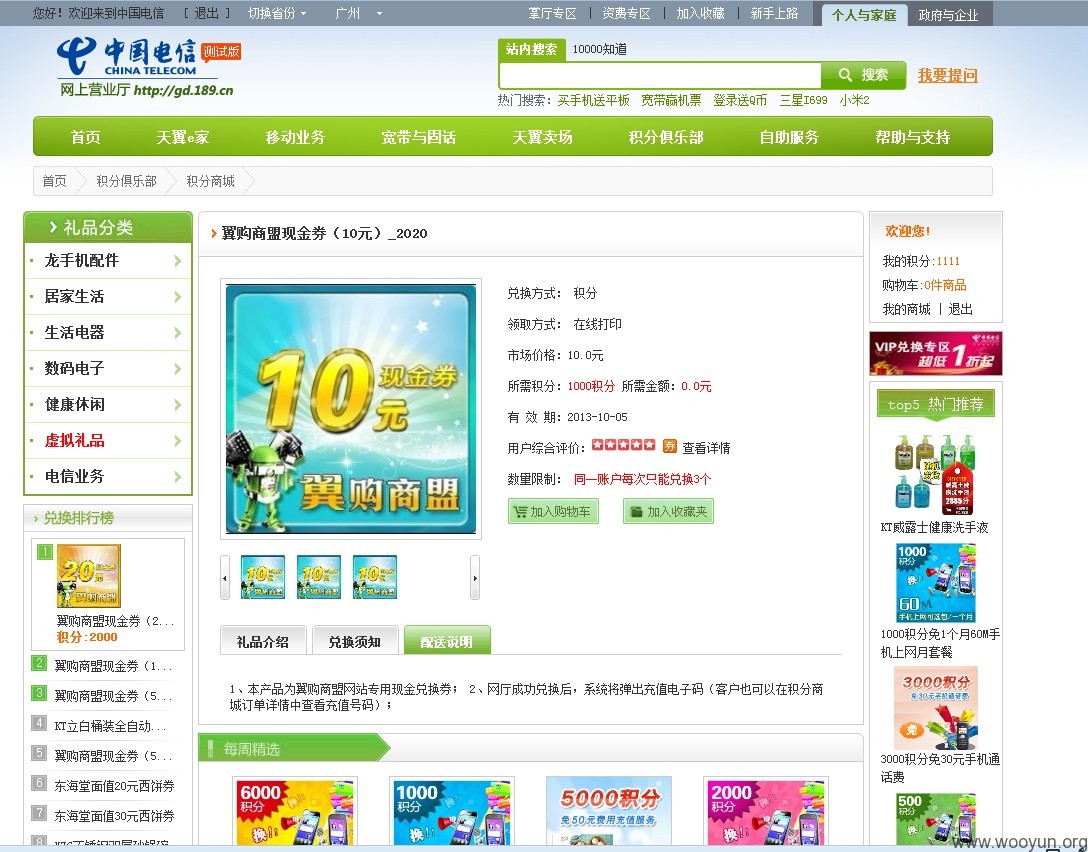Screen dimensions: 1088x852
Task: Open the 宽带与固话 navigation menu
Action: click(418, 137)
